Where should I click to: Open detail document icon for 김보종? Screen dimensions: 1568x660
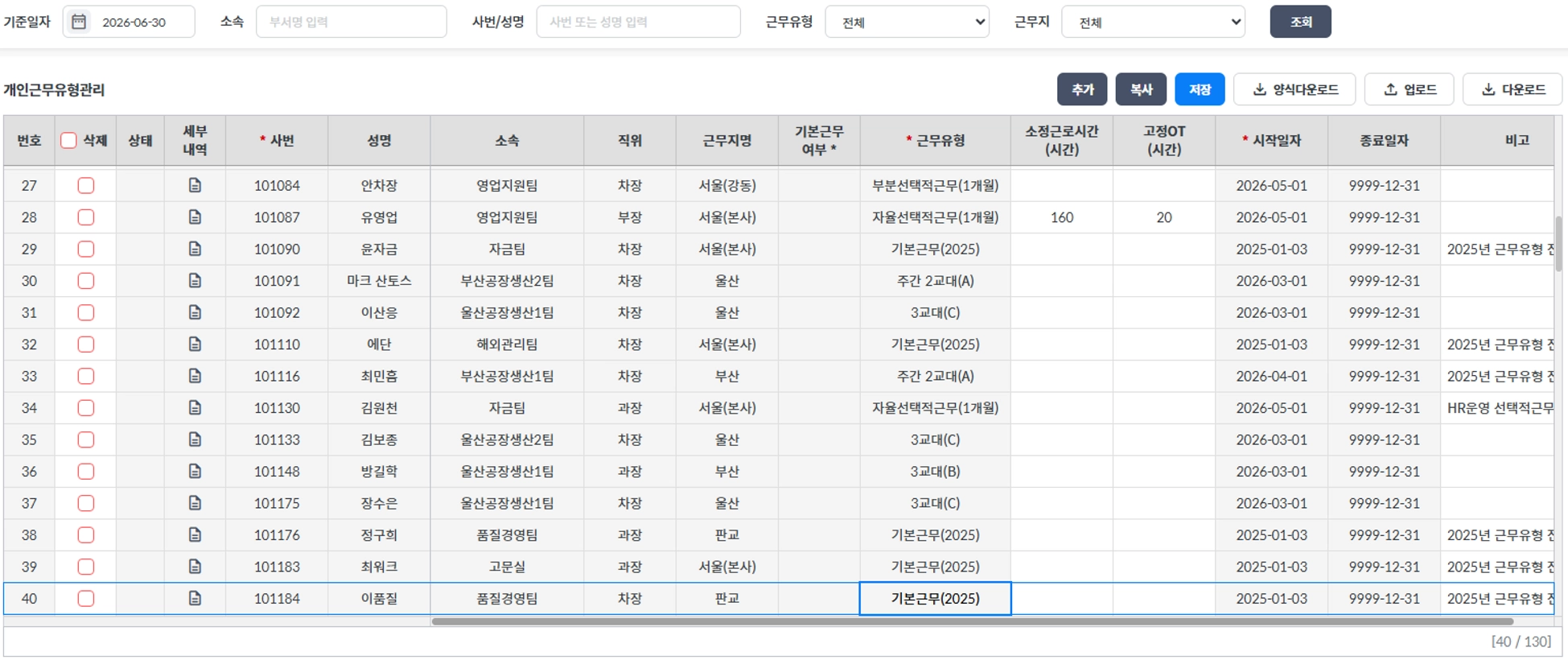click(195, 439)
